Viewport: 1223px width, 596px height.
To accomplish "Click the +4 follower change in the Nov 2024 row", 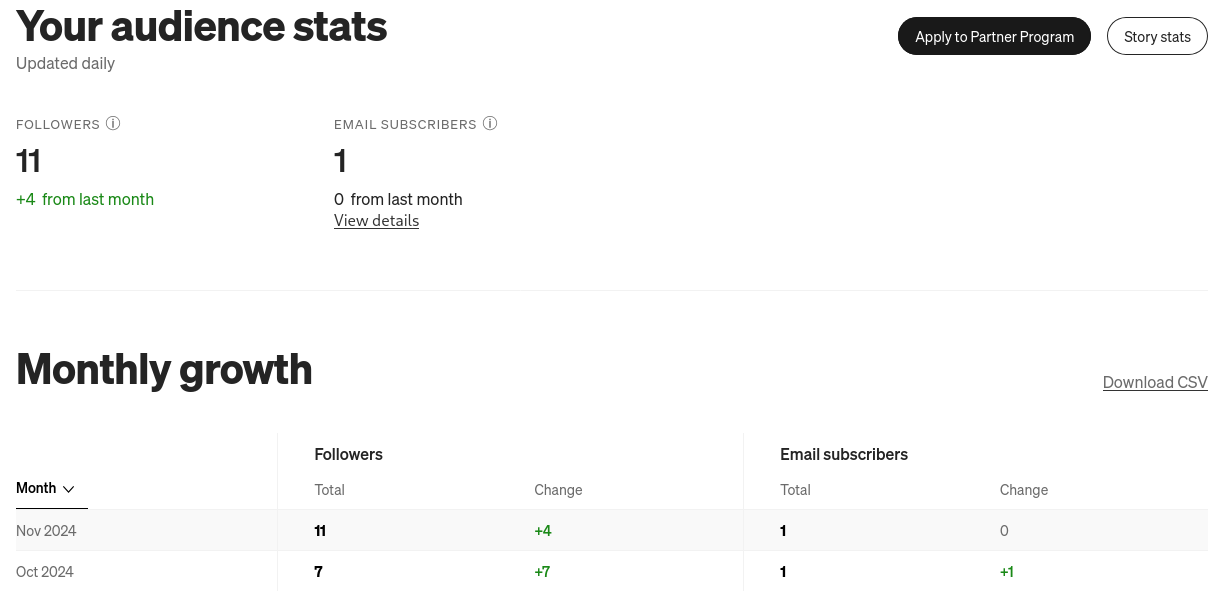I will coord(543,531).
